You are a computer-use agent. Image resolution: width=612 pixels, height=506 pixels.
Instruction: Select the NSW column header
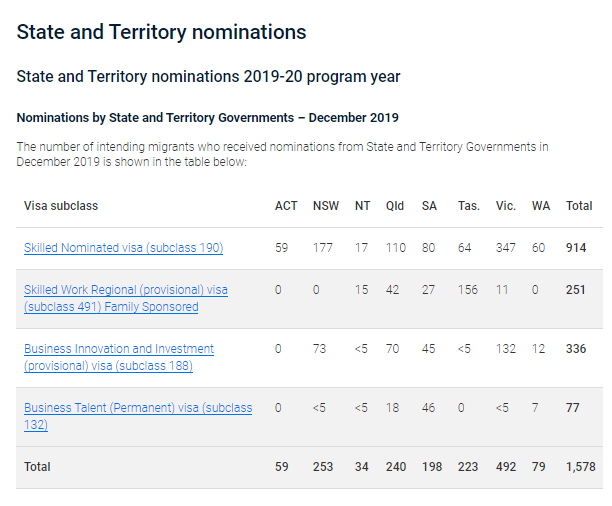click(x=325, y=206)
